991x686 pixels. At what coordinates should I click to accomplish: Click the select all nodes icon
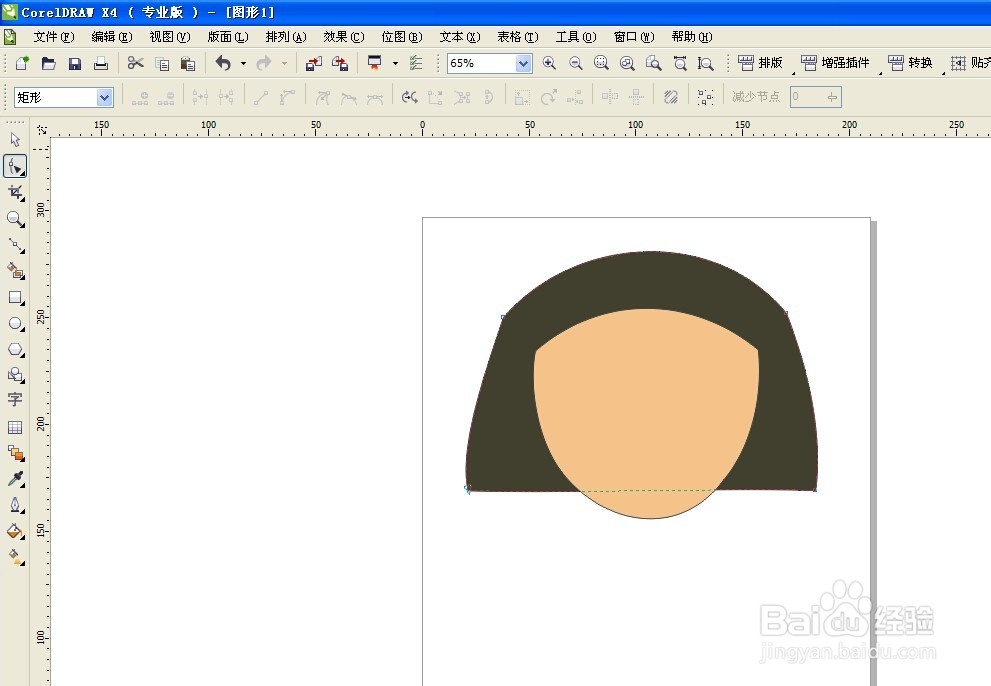(x=705, y=97)
